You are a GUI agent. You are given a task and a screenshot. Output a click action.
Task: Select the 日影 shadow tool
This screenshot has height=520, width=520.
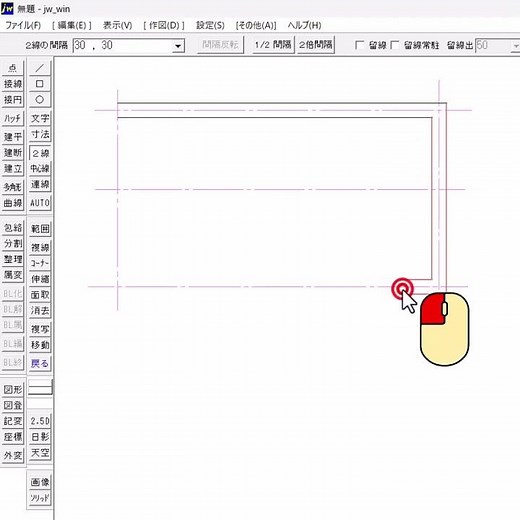pyautogui.click(x=40, y=437)
